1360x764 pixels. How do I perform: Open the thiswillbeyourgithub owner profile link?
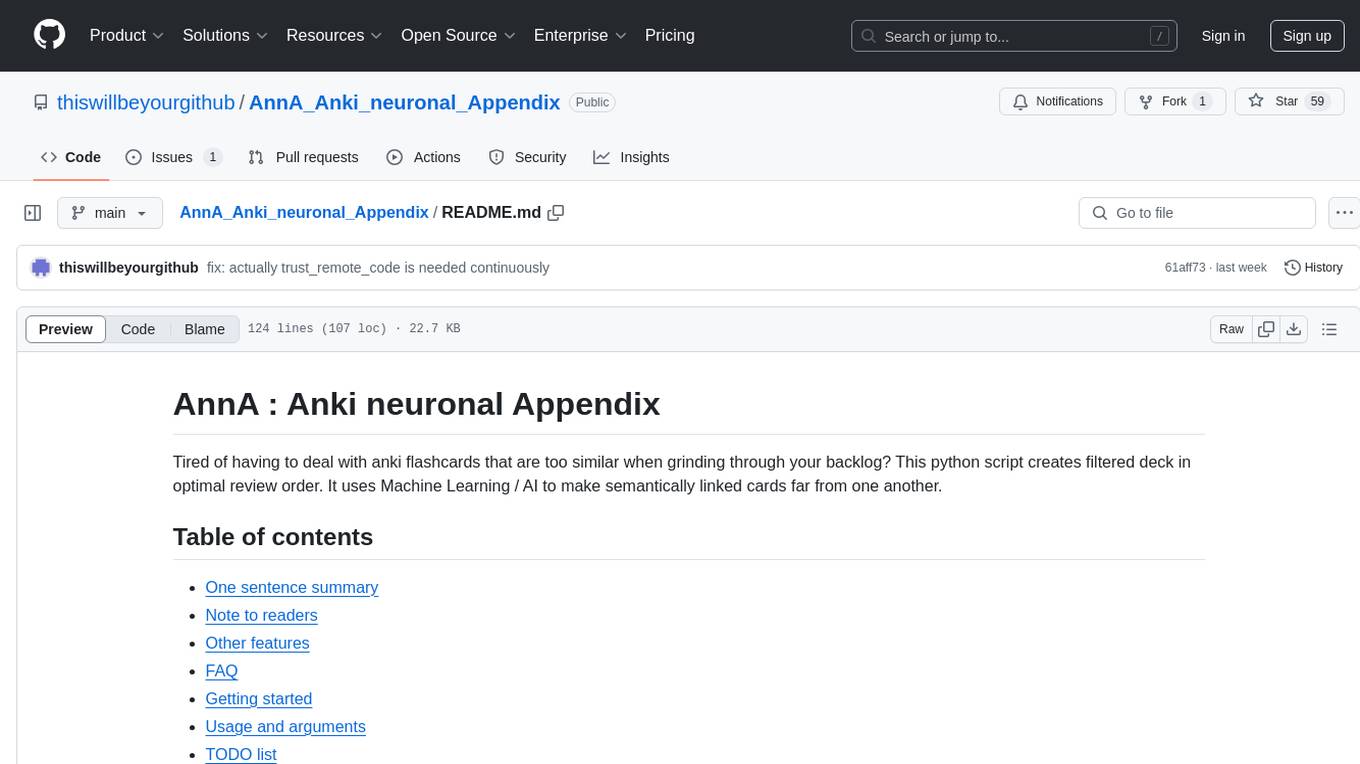click(146, 102)
